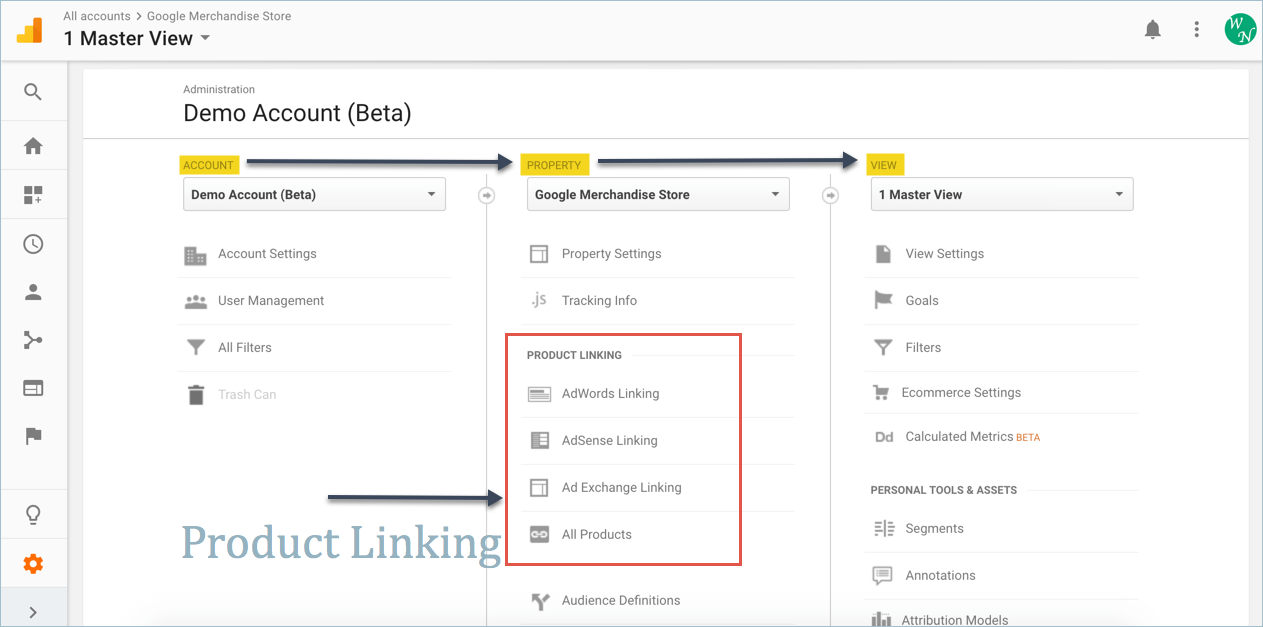The image size is (1263, 627).
Task: Click the WN user profile avatar
Action: [x=1240, y=29]
